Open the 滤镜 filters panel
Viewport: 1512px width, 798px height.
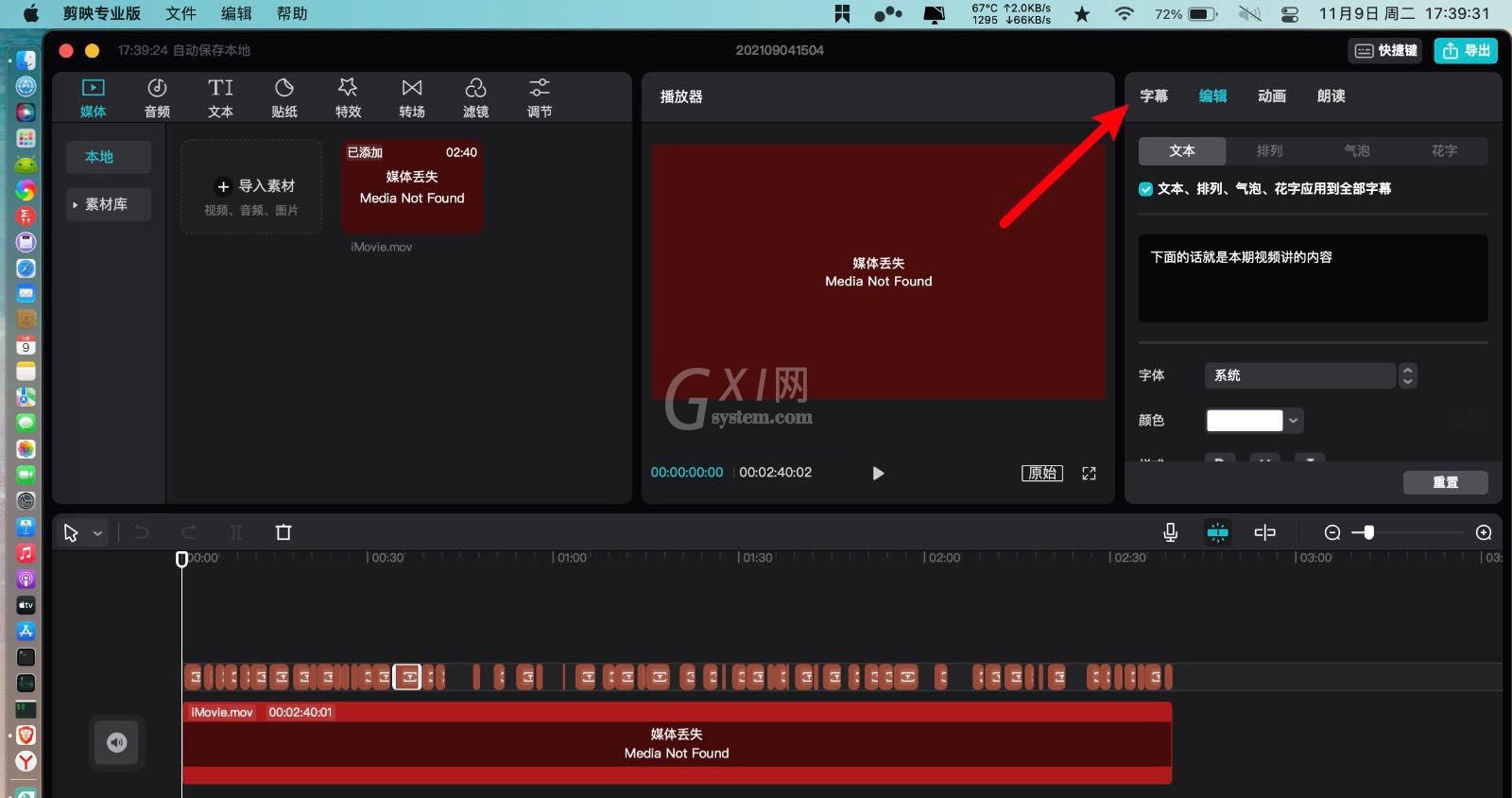(475, 98)
